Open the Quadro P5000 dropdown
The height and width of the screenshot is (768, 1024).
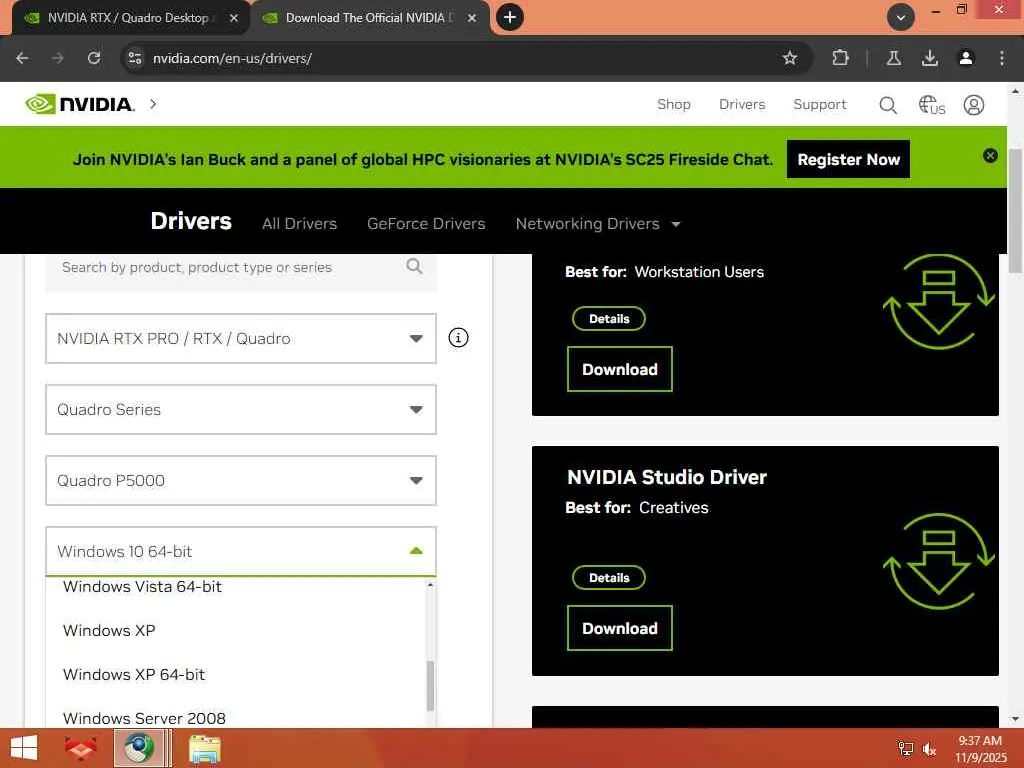[x=241, y=481]
